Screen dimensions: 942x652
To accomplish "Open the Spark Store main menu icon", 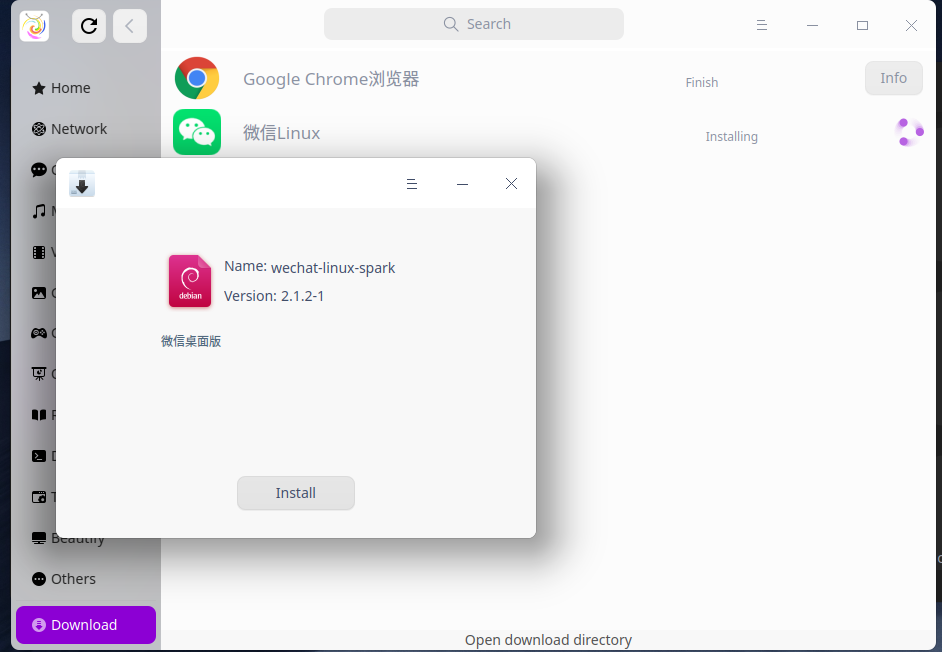I will tap(762, 25).
